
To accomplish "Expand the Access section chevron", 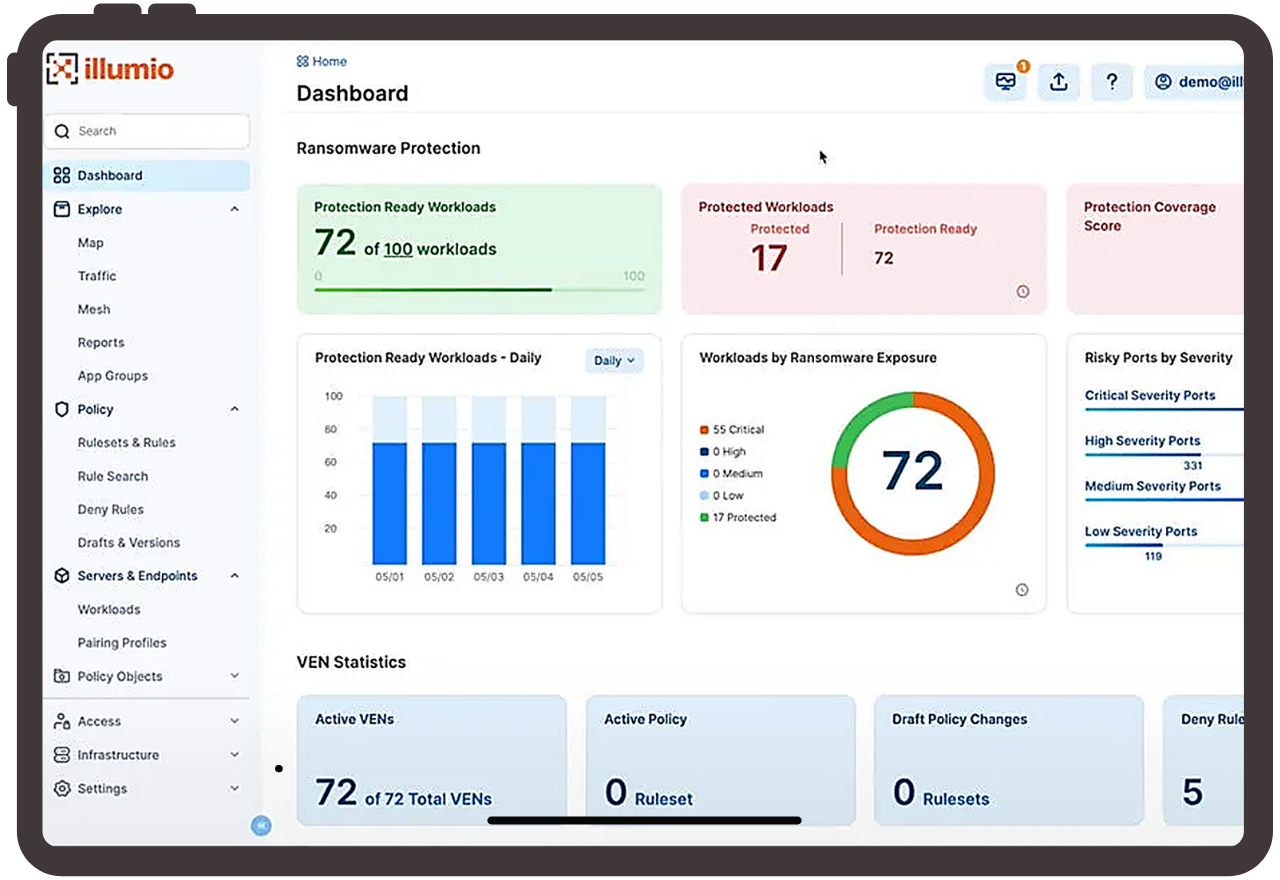I will (x=235, y=721).
